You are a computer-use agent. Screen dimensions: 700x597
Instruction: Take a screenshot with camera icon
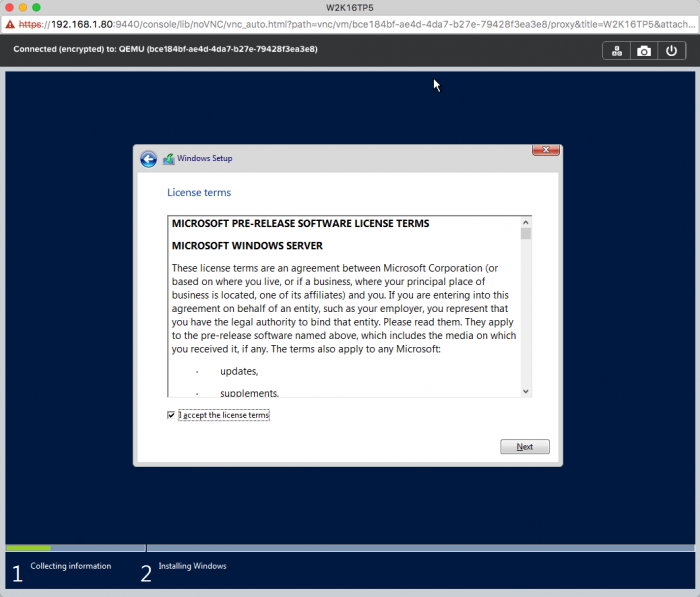[x=643, y=51]
